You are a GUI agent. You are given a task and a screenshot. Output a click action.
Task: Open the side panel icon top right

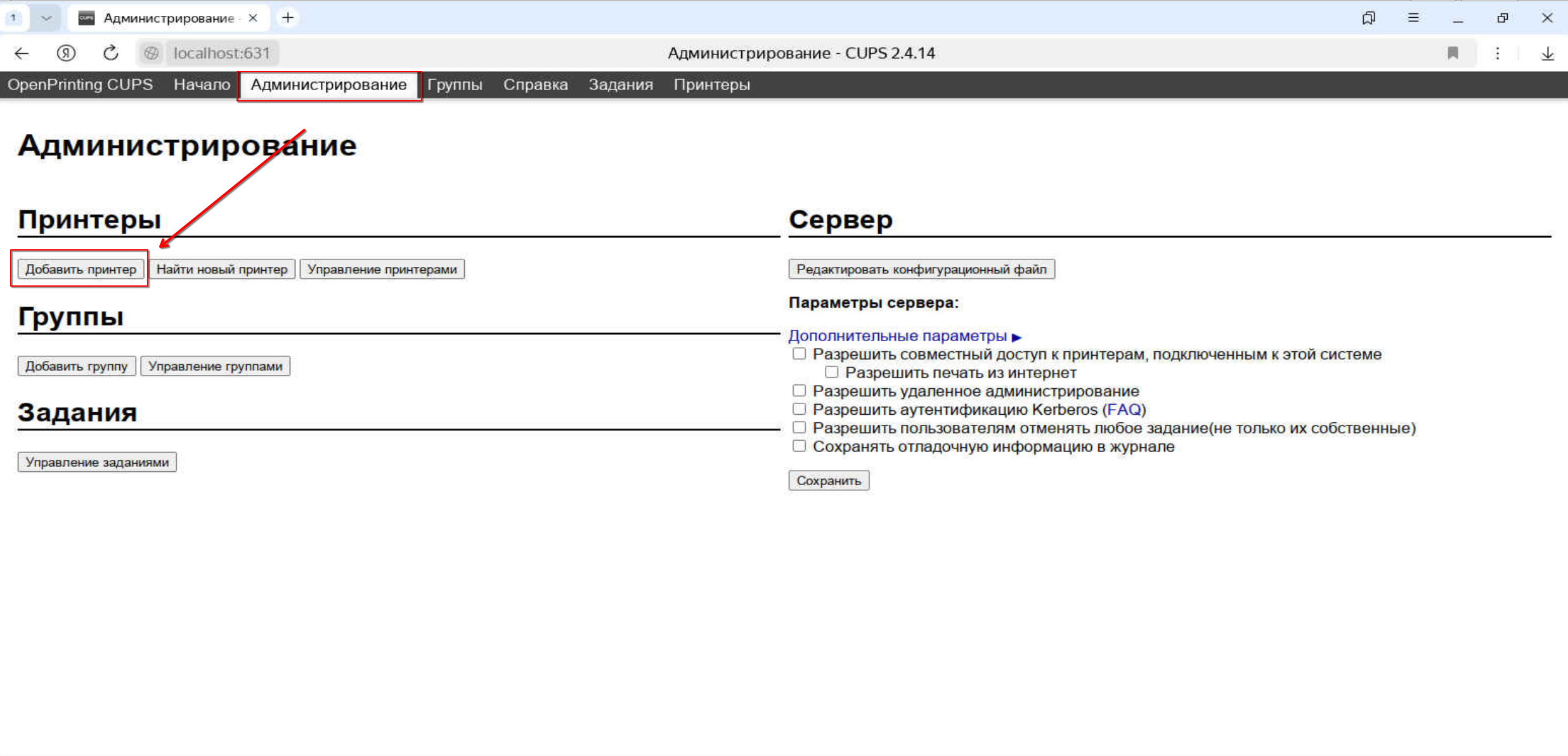point(1369,17)
